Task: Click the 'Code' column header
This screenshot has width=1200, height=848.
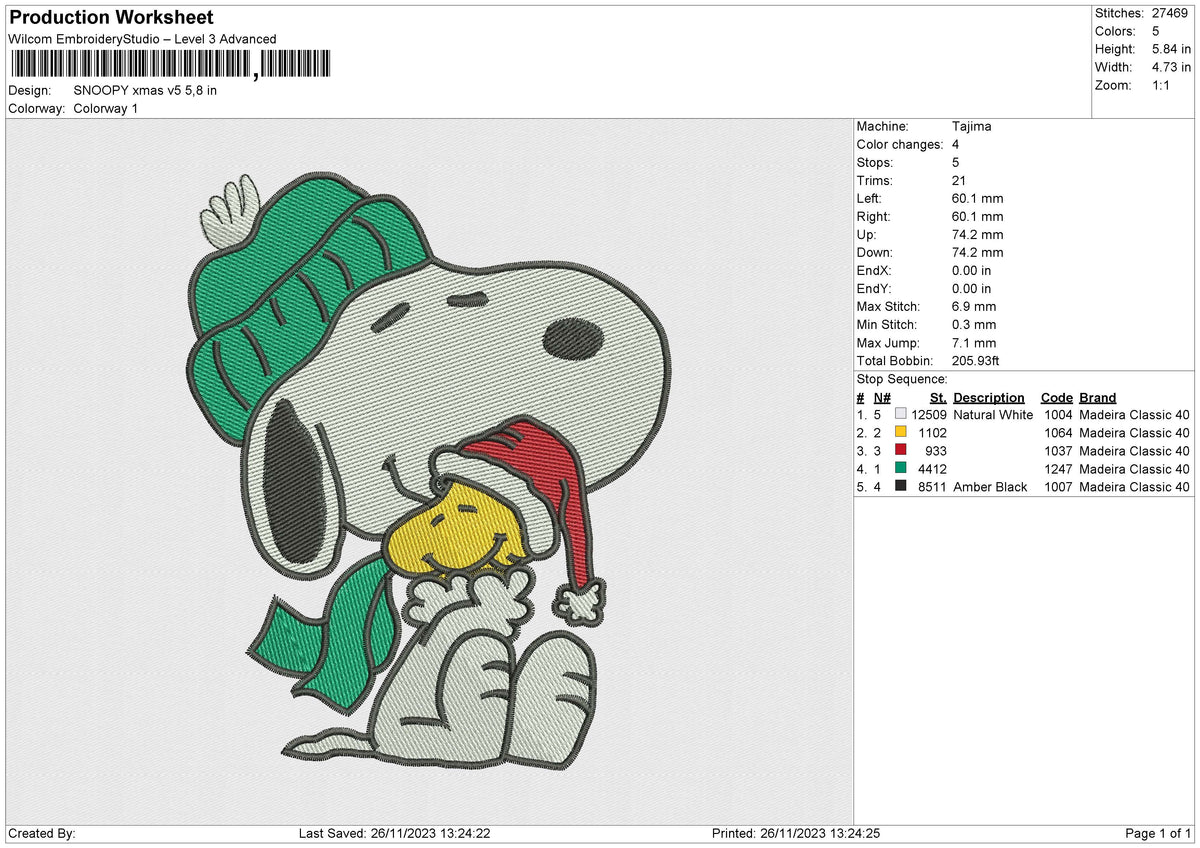Action: [x=1056, y=398]
